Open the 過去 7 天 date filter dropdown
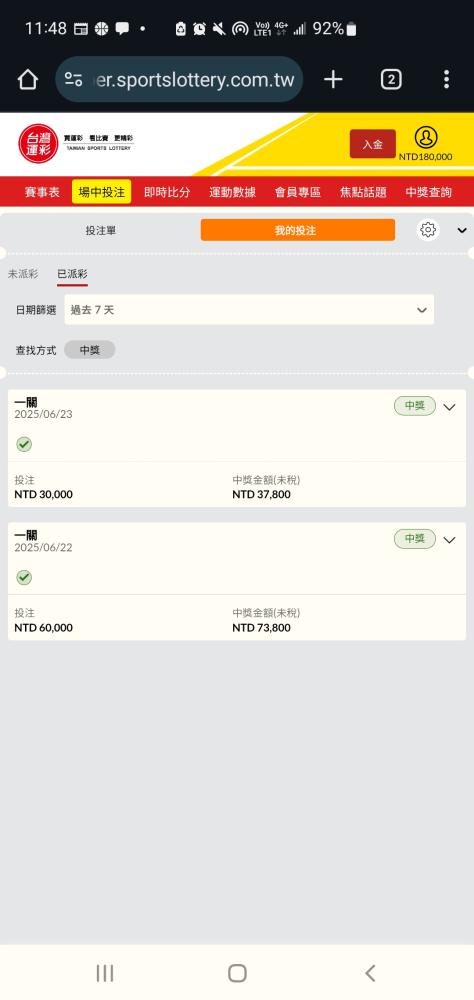Viewport: 474px width, 1000px height. point(249,310)
